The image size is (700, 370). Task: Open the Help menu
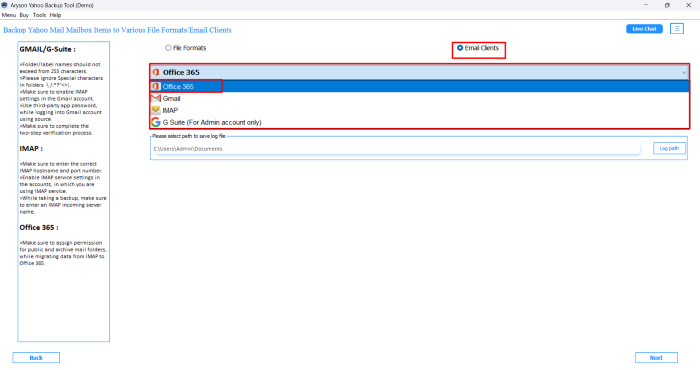coord(55,15)
